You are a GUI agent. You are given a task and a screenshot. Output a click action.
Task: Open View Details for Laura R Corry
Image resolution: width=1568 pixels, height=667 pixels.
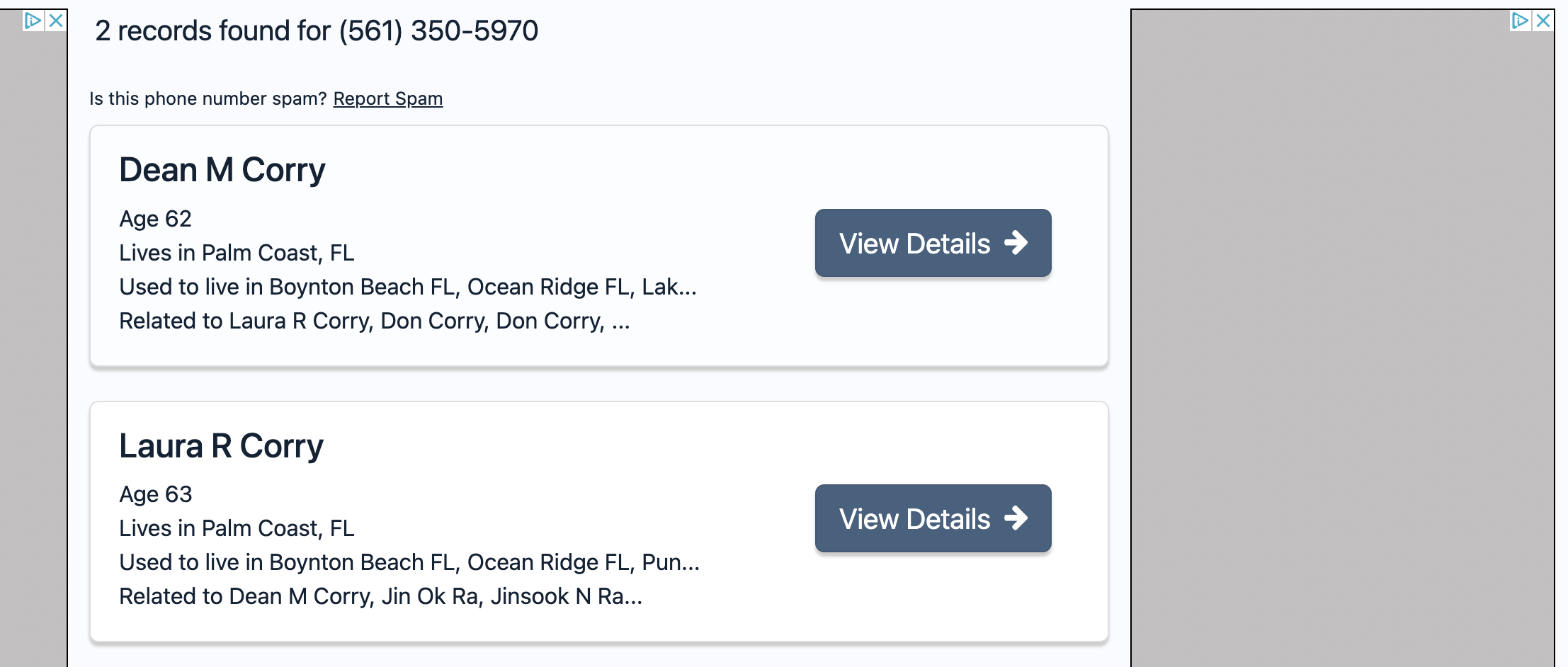pyautogui.click(x=933, y=518)
